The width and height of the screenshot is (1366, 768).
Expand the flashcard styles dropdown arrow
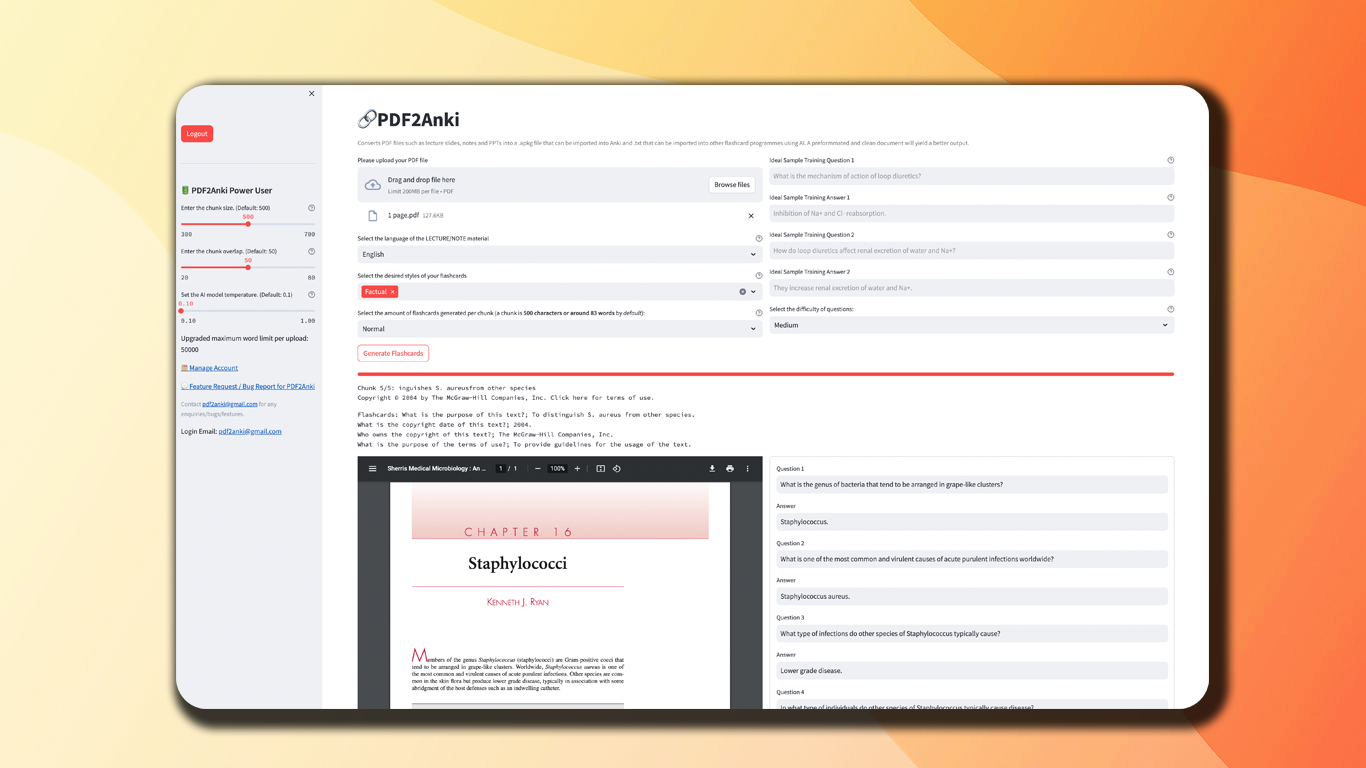tap(753, 292)
